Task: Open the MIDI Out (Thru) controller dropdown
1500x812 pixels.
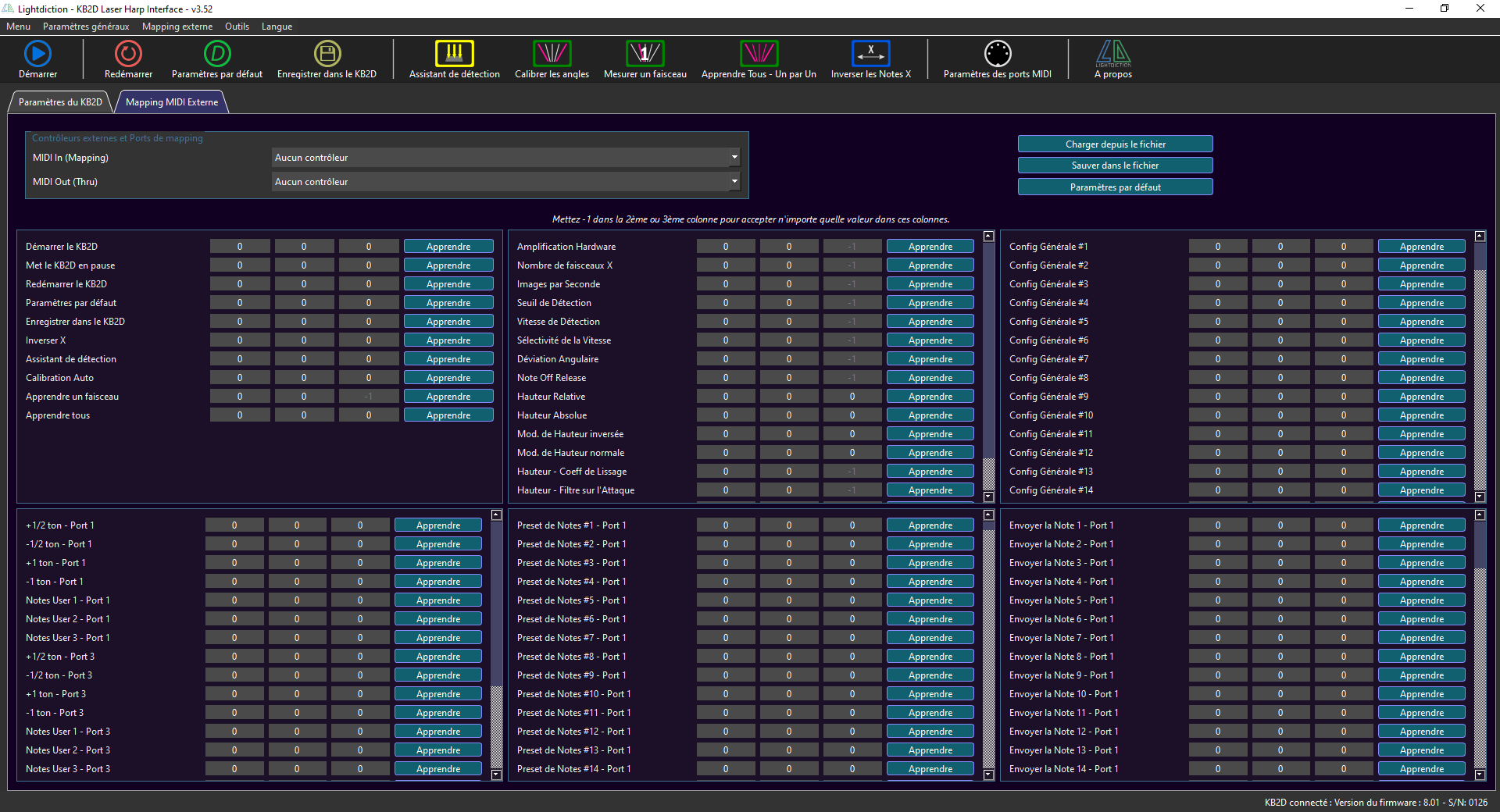Action: (504, 181)
